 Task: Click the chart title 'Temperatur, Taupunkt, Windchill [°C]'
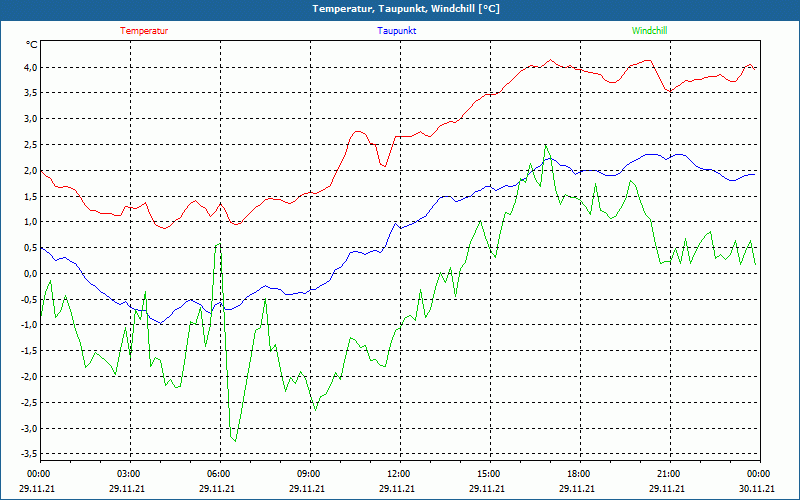406,9
